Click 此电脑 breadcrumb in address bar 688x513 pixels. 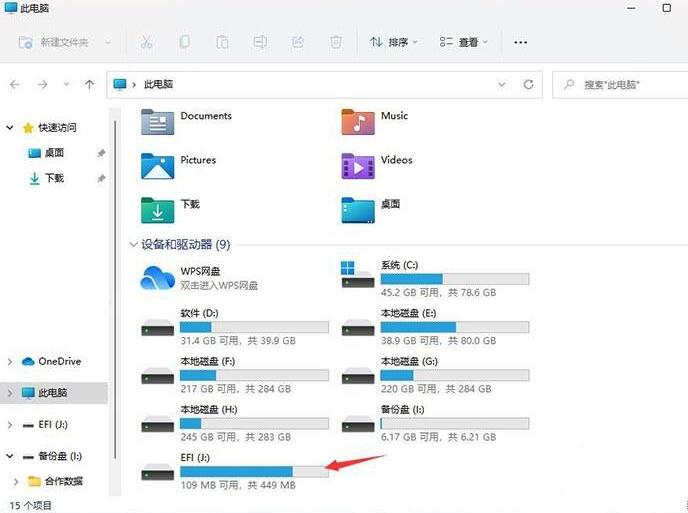point(158,84)
